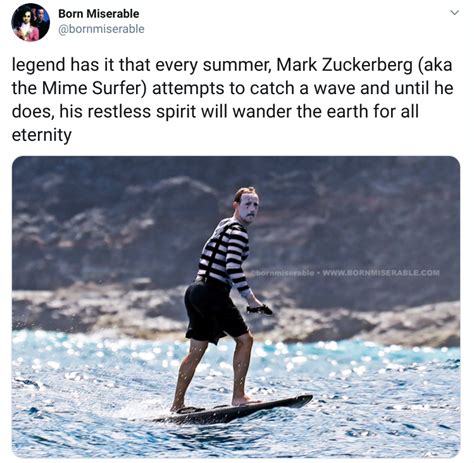Click the words Mark Zuckerberg in tweet
The image size is (474, 463).
coord(344,64)
